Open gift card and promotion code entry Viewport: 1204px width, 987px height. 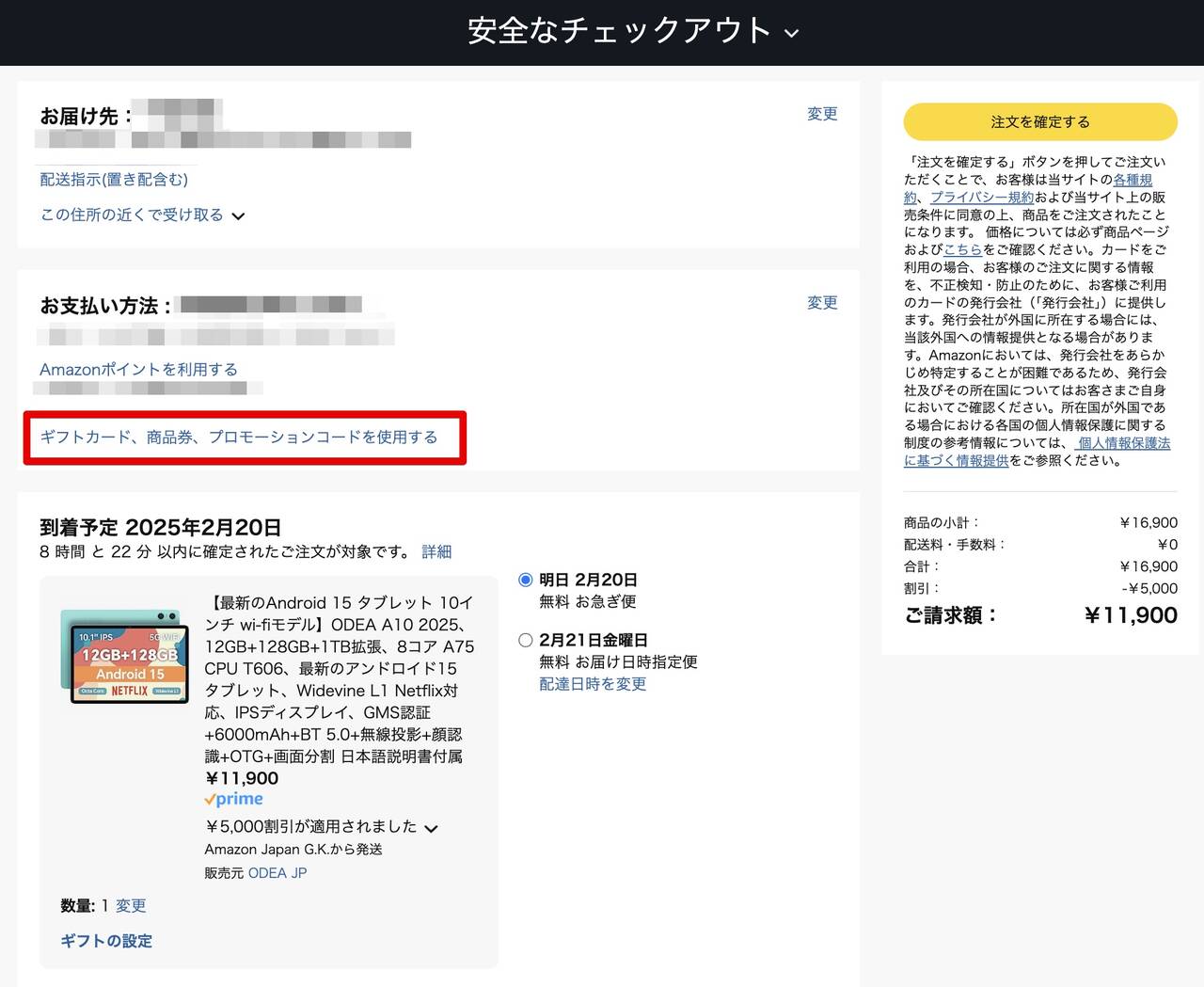239,438
